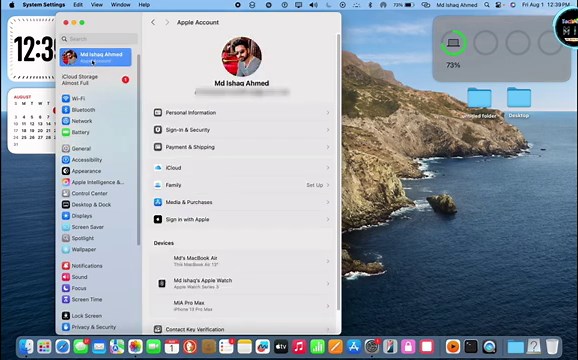This screenshot has width=578, height=360.
Task: Open Control Center settings
Action: (85, 193)
